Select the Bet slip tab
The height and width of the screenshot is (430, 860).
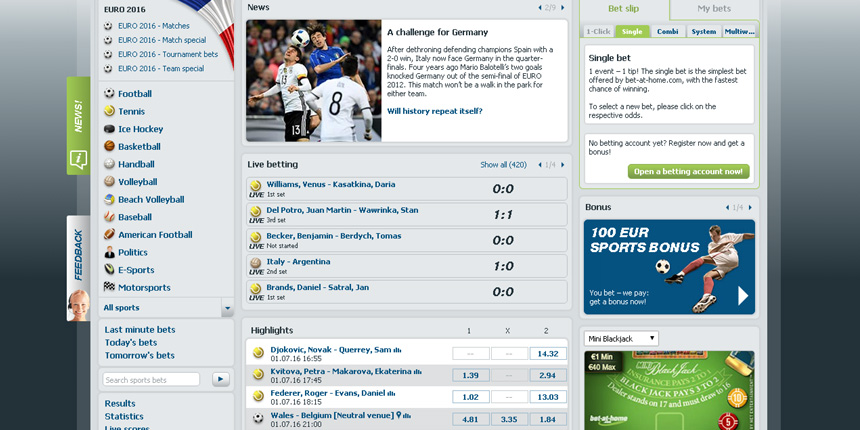(624, 9)
